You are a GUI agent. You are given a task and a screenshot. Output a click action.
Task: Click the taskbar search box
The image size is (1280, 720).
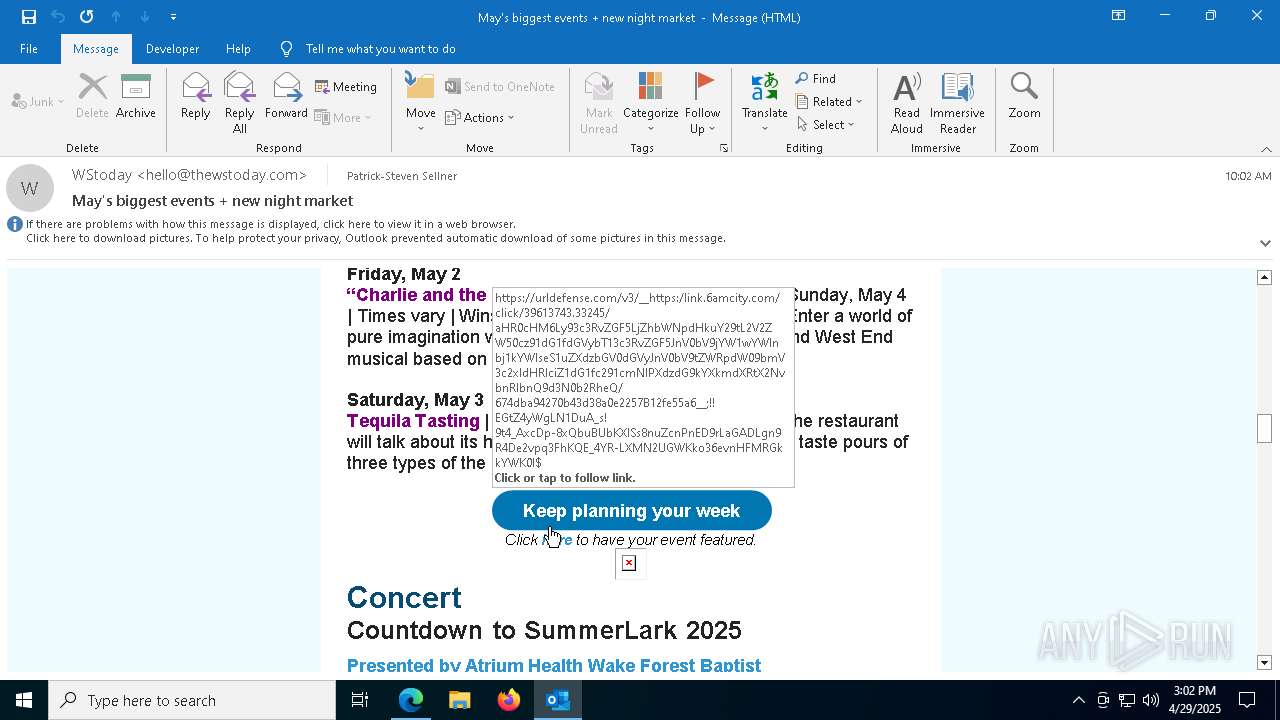tap(192, 700)
